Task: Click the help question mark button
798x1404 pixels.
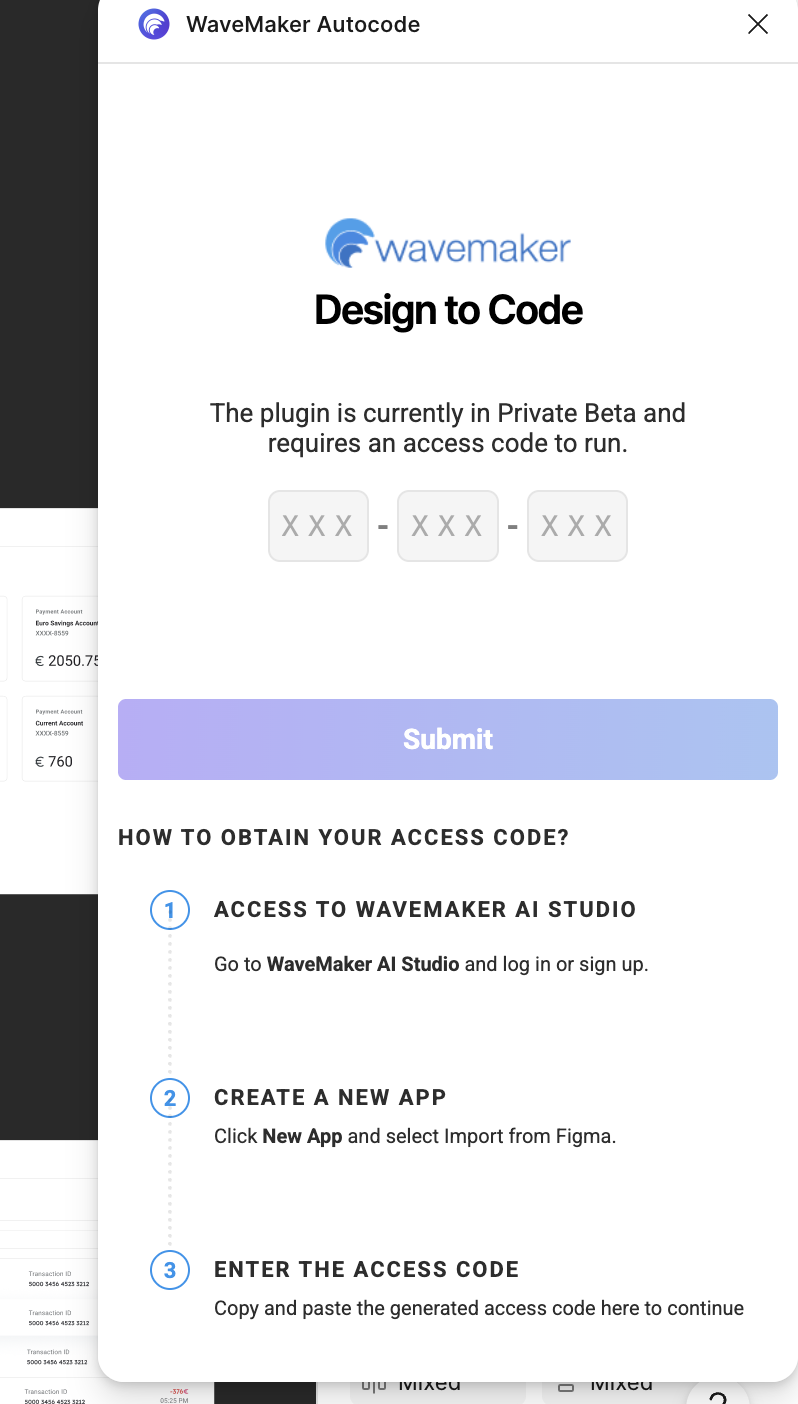Action: pos(717,1393)
